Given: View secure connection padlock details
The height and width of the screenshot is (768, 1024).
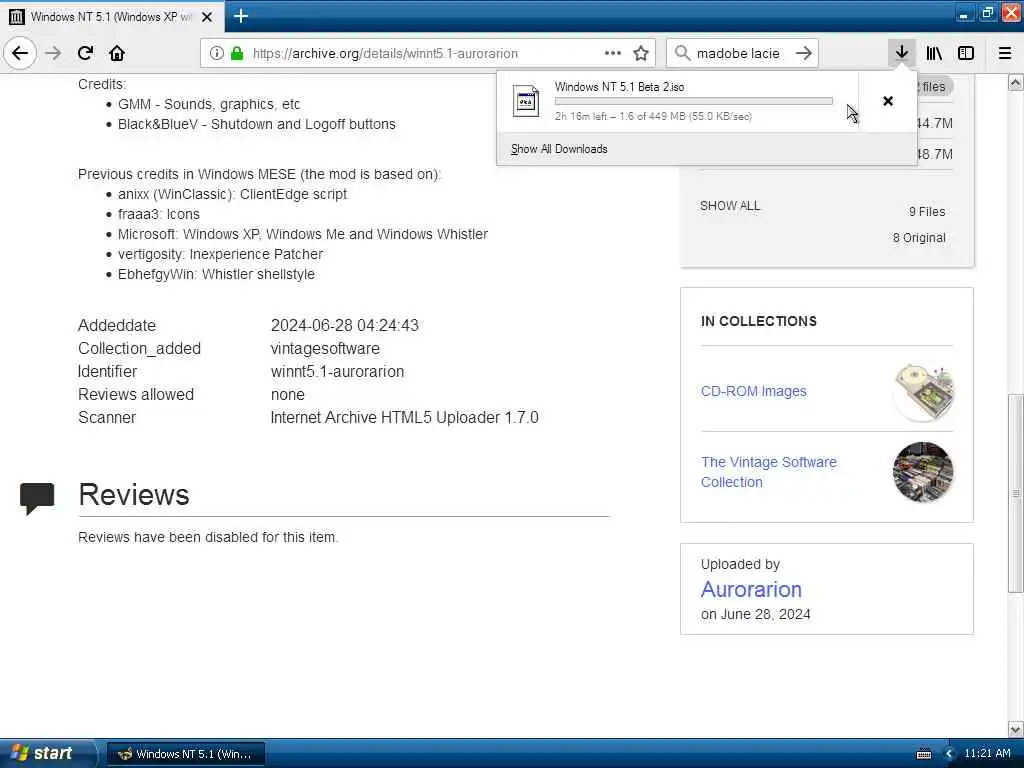Looking at the screenshot, I should (236, 53).
